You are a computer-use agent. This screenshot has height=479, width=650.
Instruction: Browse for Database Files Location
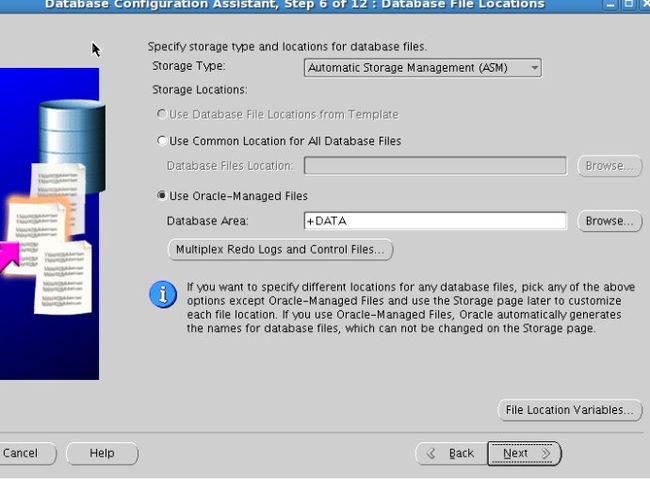pyautogui.click(x=609, y=166)
